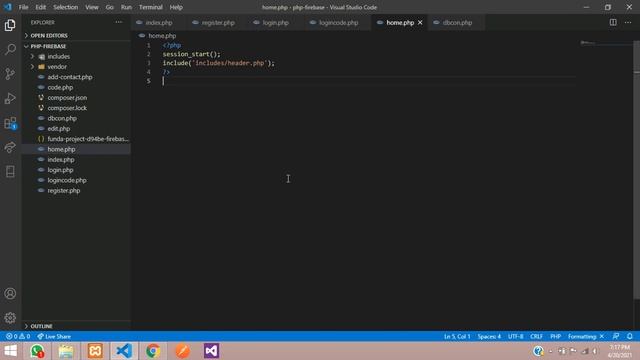Viewport: 640px width, 360px height.
Task: Open composer.lock in the explorer
Action: (x=67, y=108)
